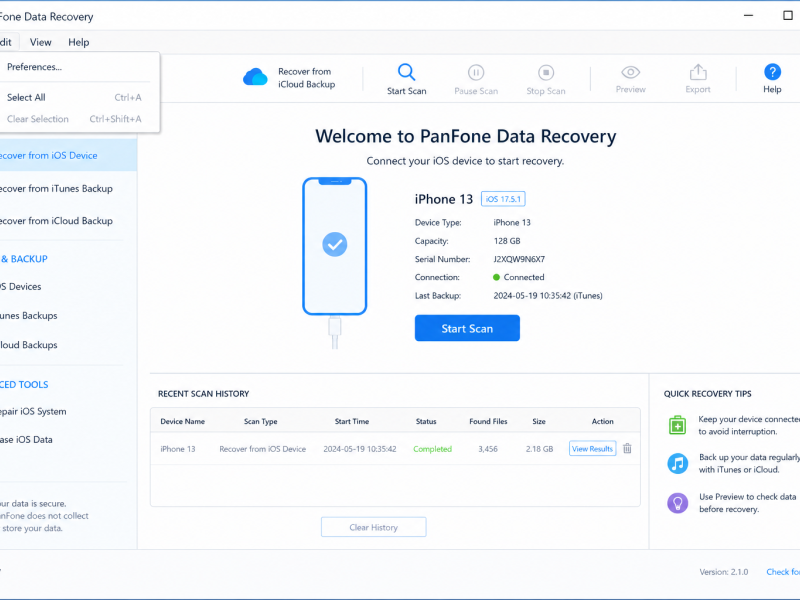Viewport: 800px width, 600px height.
Task: Click the Start Scan magnifier toolbar icon
Action: pyautogui.click(x=406, y=72)
